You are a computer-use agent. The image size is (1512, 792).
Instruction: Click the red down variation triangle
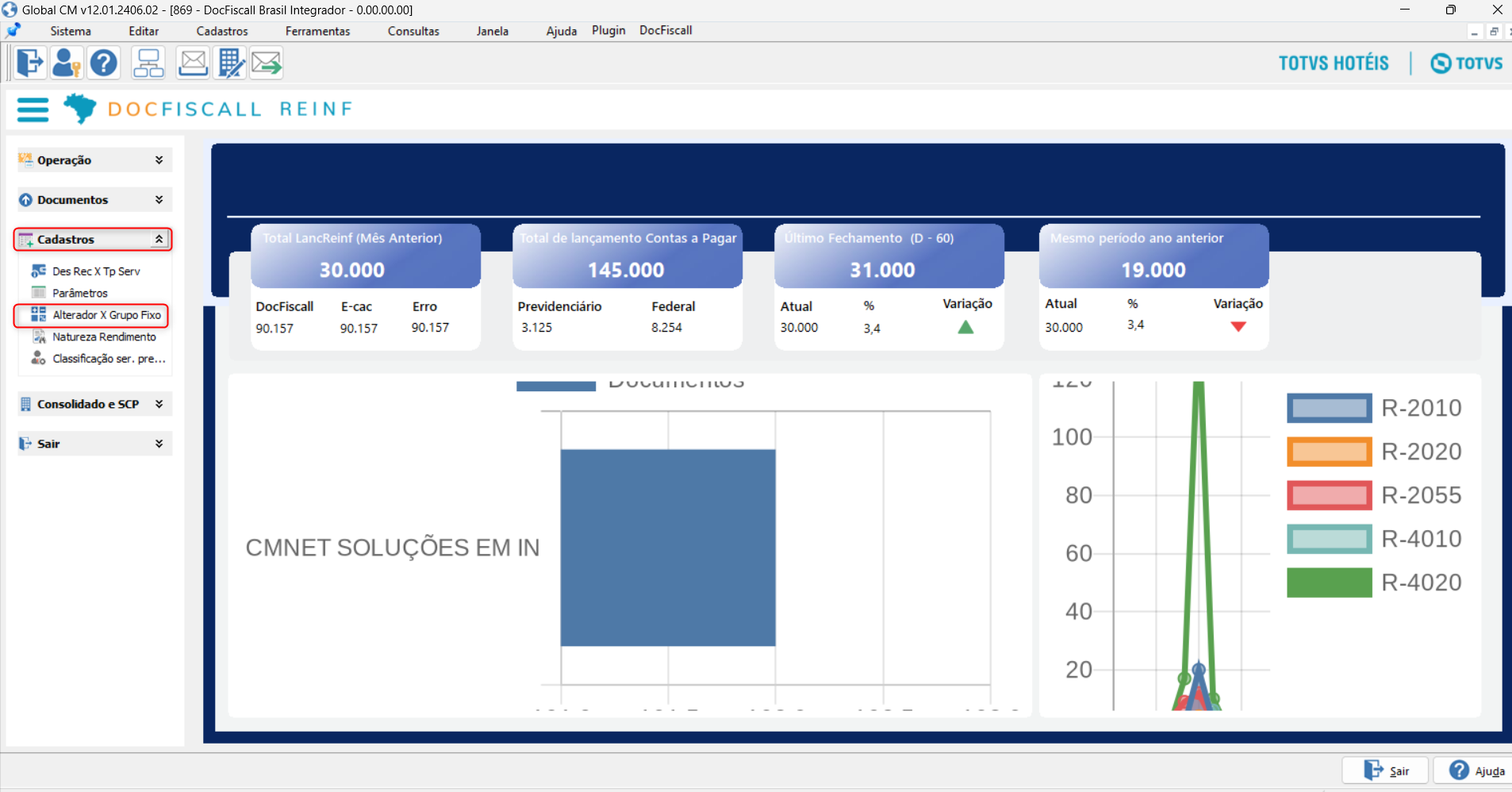[1238, 326]
